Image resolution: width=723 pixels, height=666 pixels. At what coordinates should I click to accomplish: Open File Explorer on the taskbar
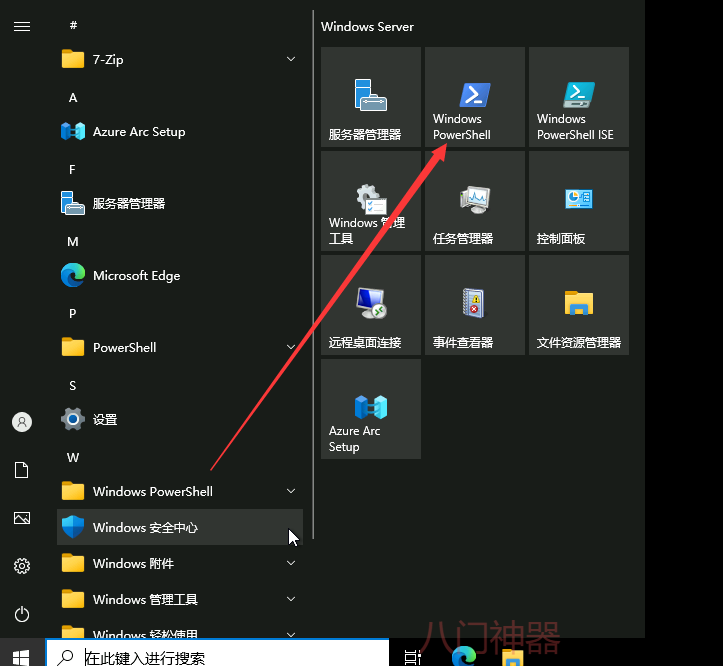(x=512, y=658)
